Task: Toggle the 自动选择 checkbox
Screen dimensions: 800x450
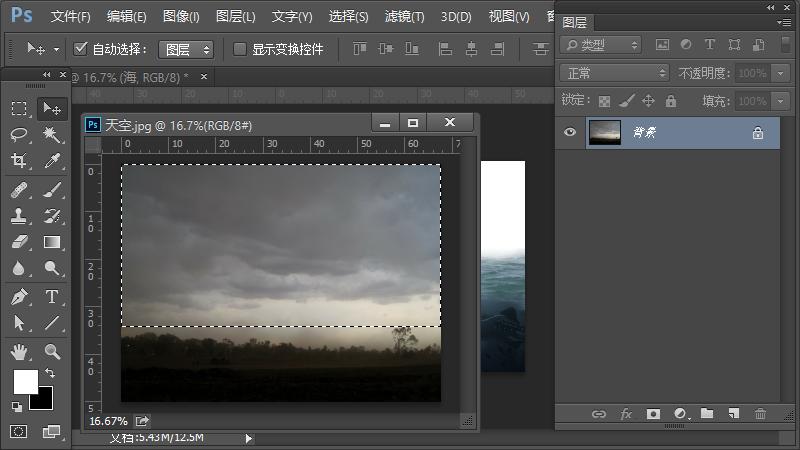Action: [81, 49]
